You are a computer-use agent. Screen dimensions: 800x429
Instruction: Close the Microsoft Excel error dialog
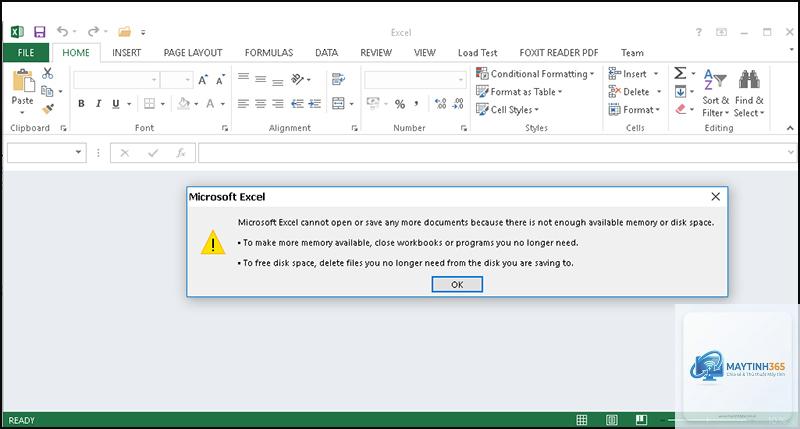pos(715,196)
